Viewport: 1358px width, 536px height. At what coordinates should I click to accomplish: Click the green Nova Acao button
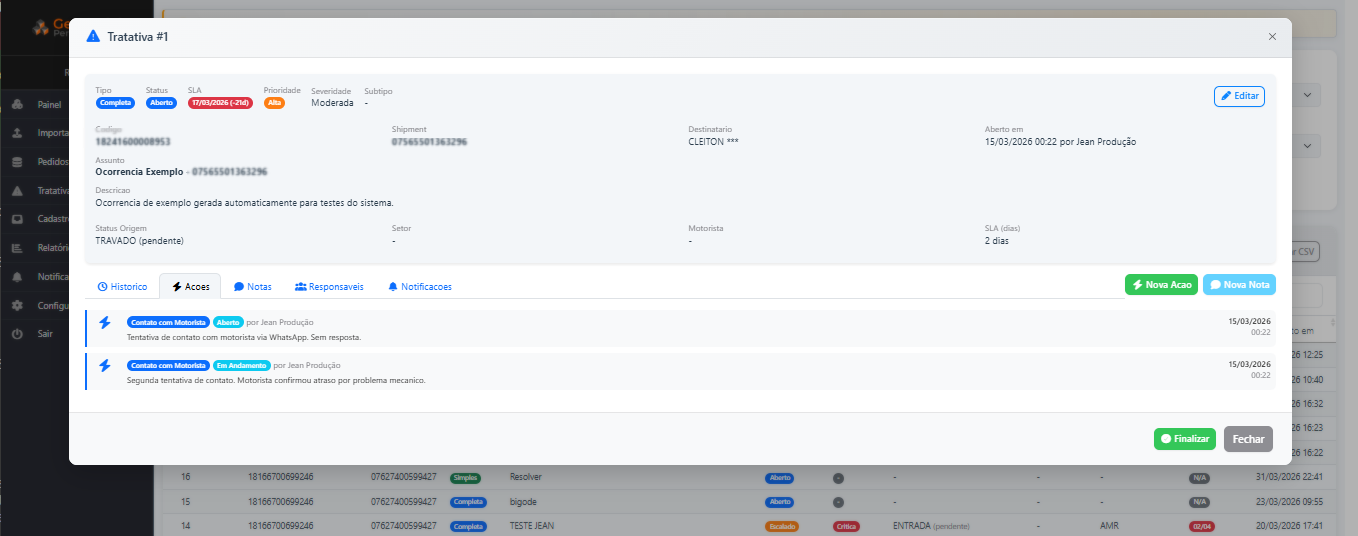(x=1162, y=285)
